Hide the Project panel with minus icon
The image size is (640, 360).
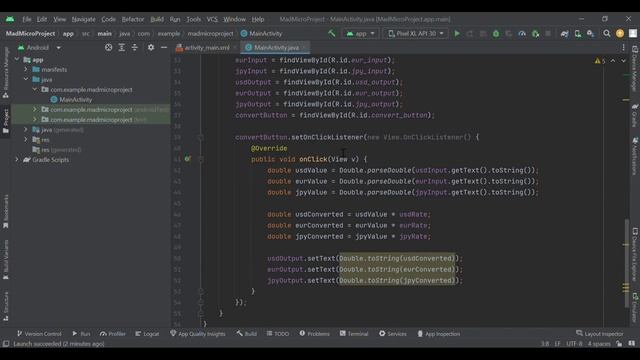(x=164, y=47)
